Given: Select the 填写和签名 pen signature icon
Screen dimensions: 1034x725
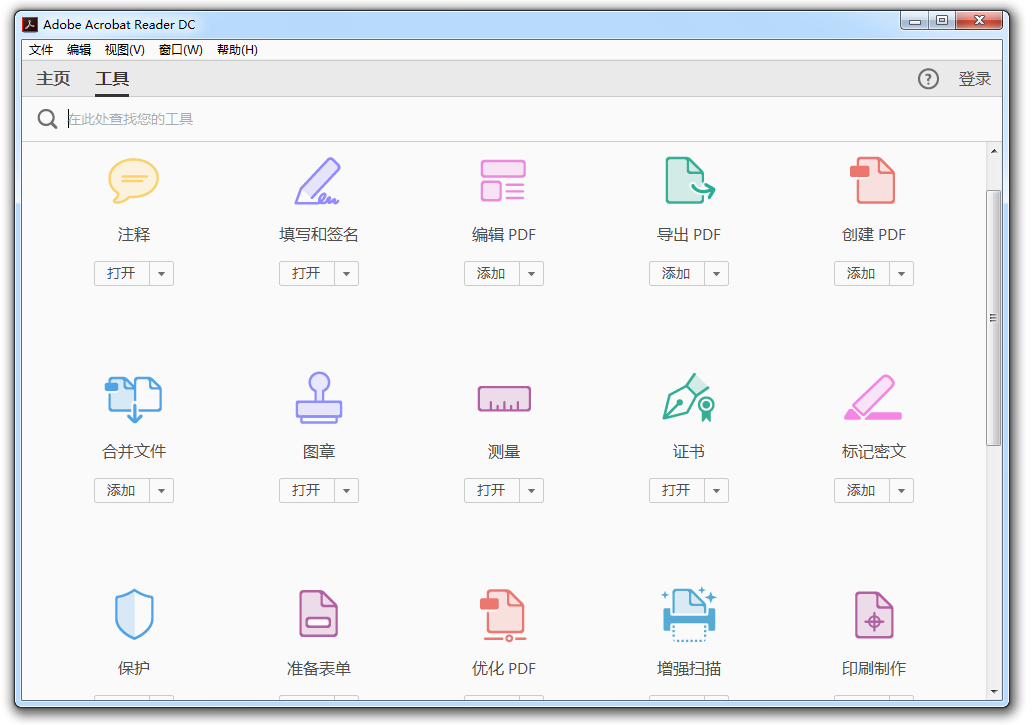Looking at the screenshot, I should (x=318, y=181).
